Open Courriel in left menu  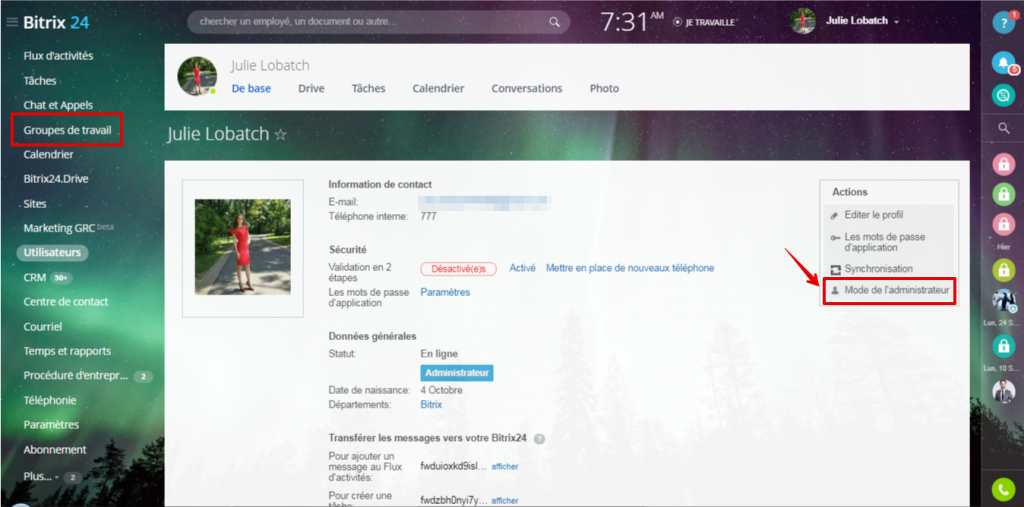point(42,327)
